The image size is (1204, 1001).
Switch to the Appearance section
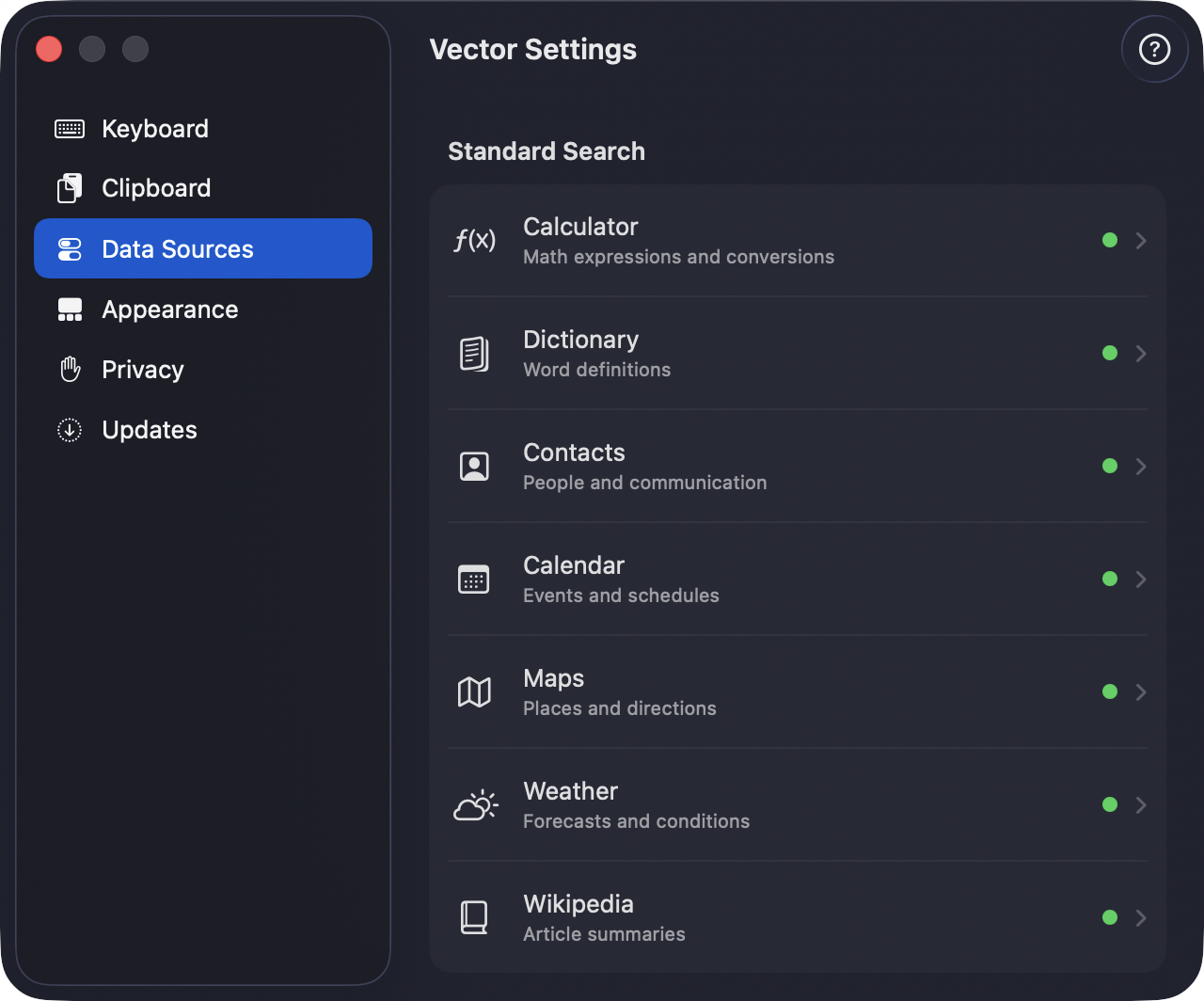pos(169,310)
